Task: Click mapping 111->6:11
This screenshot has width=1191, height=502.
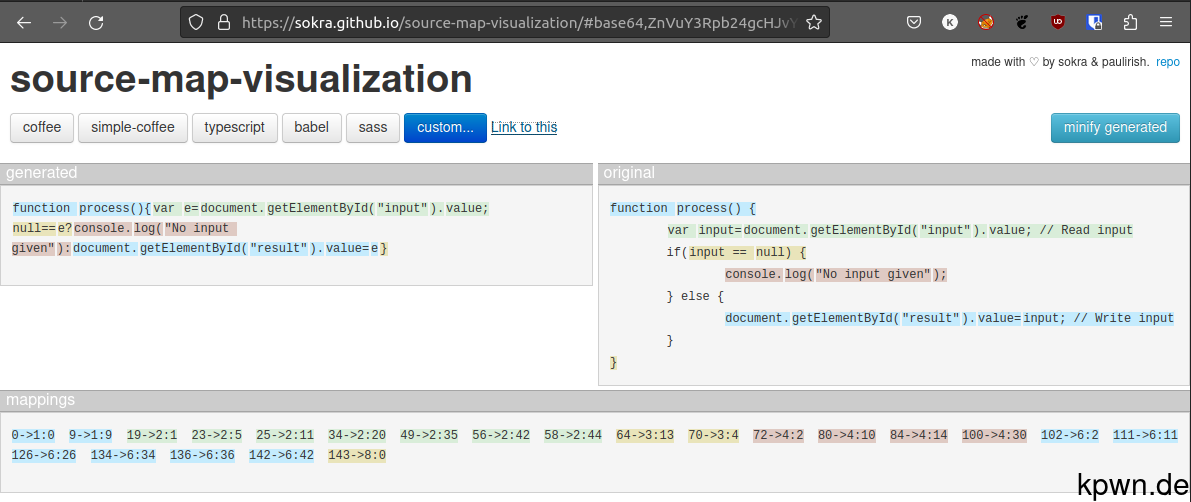Action: point(1145,435)
